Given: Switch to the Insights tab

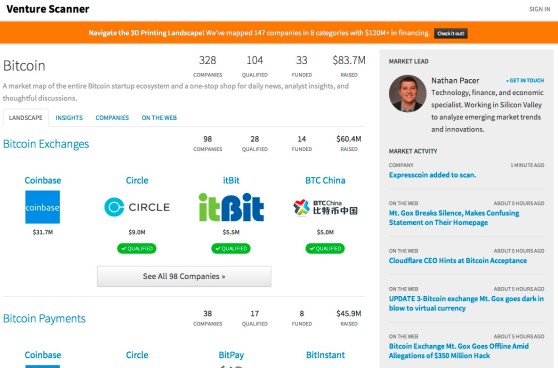Looking at the screenshot, I should point(69,118).
